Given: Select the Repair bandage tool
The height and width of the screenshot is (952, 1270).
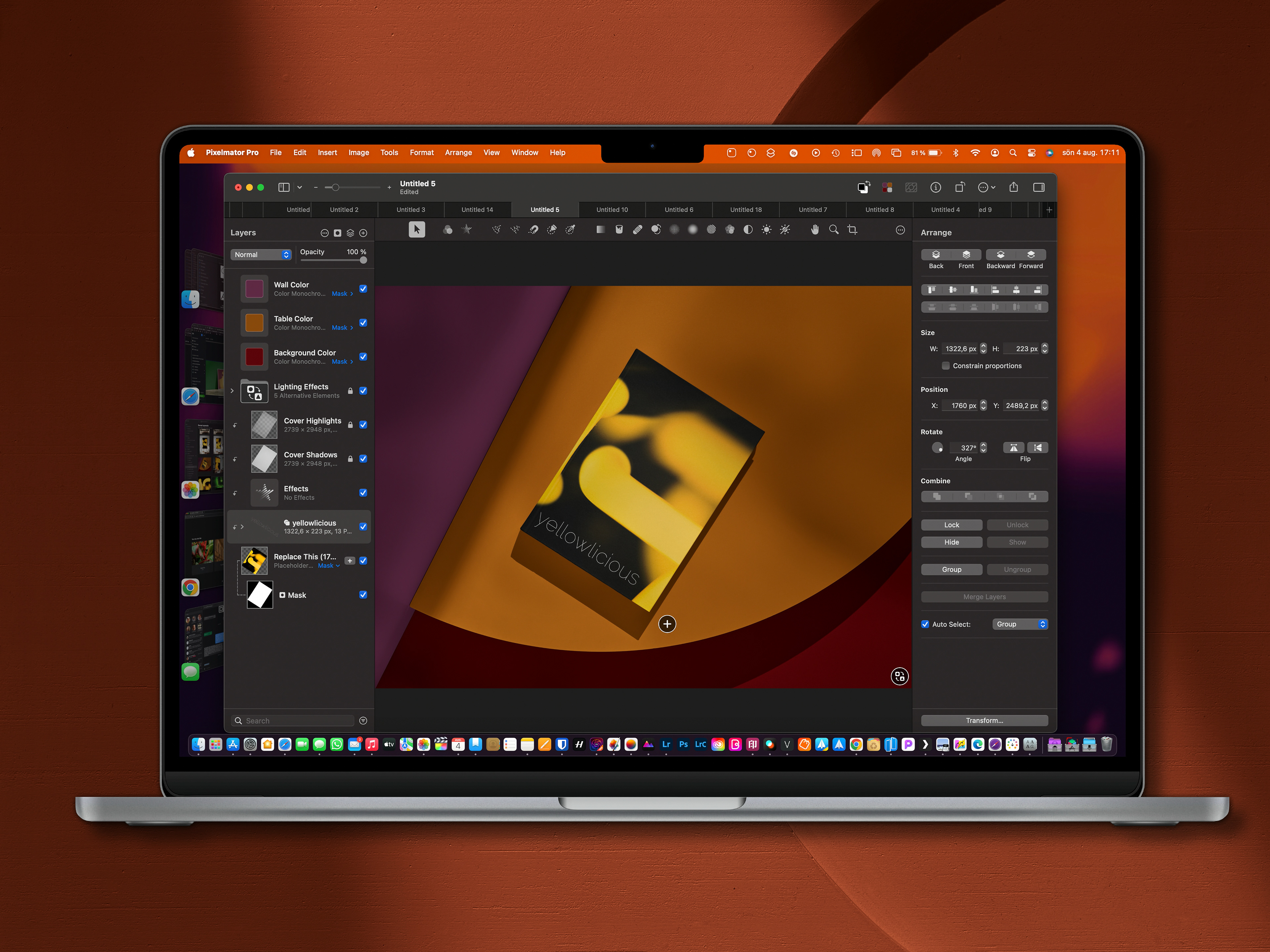Looking at the screenshot, I should [x=637, y=229].
